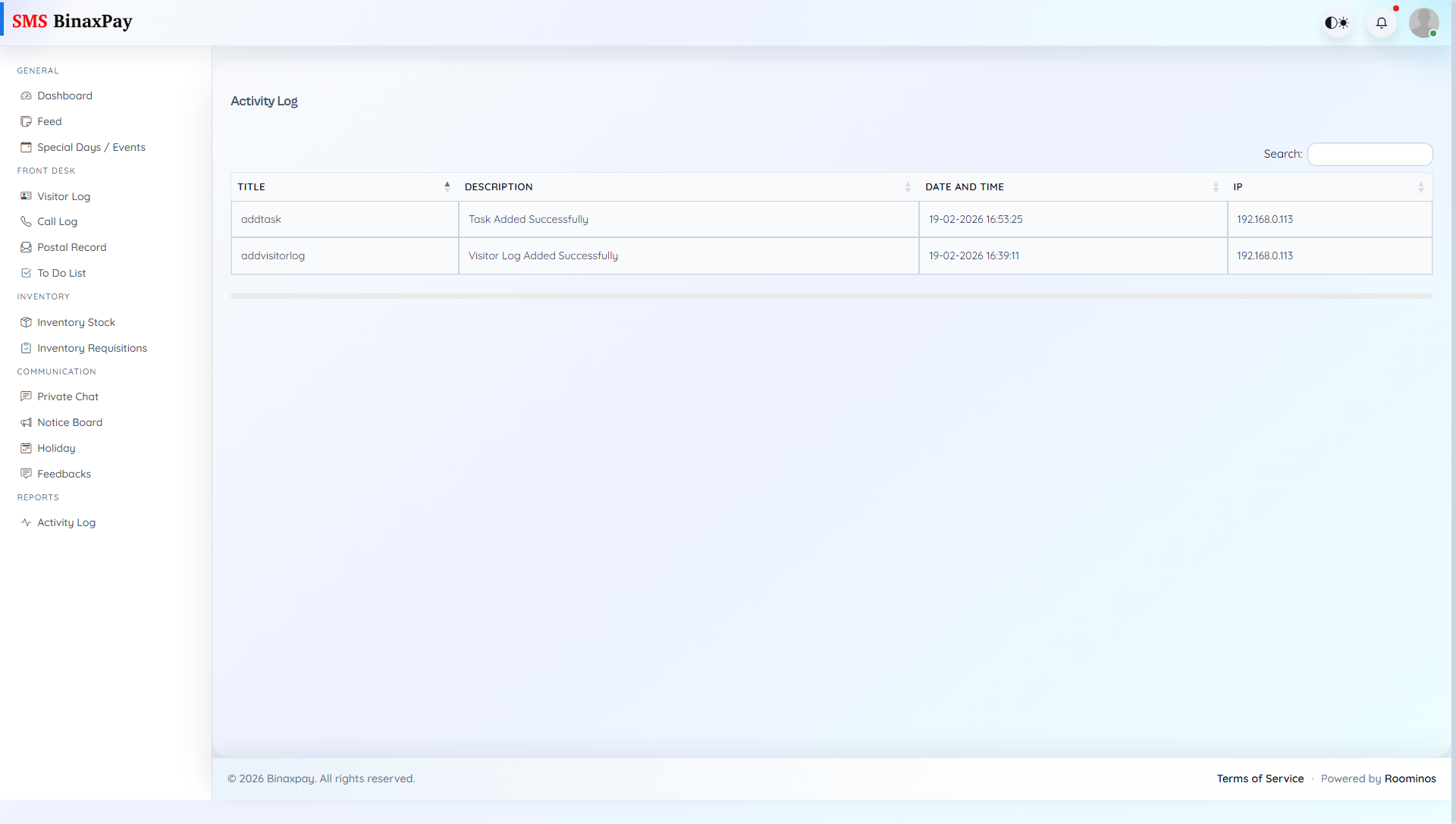Image resolution: width=1456 pixels, height=824 pixels.
Task: Select Activity Log under Reports
Action: (66, 522)
